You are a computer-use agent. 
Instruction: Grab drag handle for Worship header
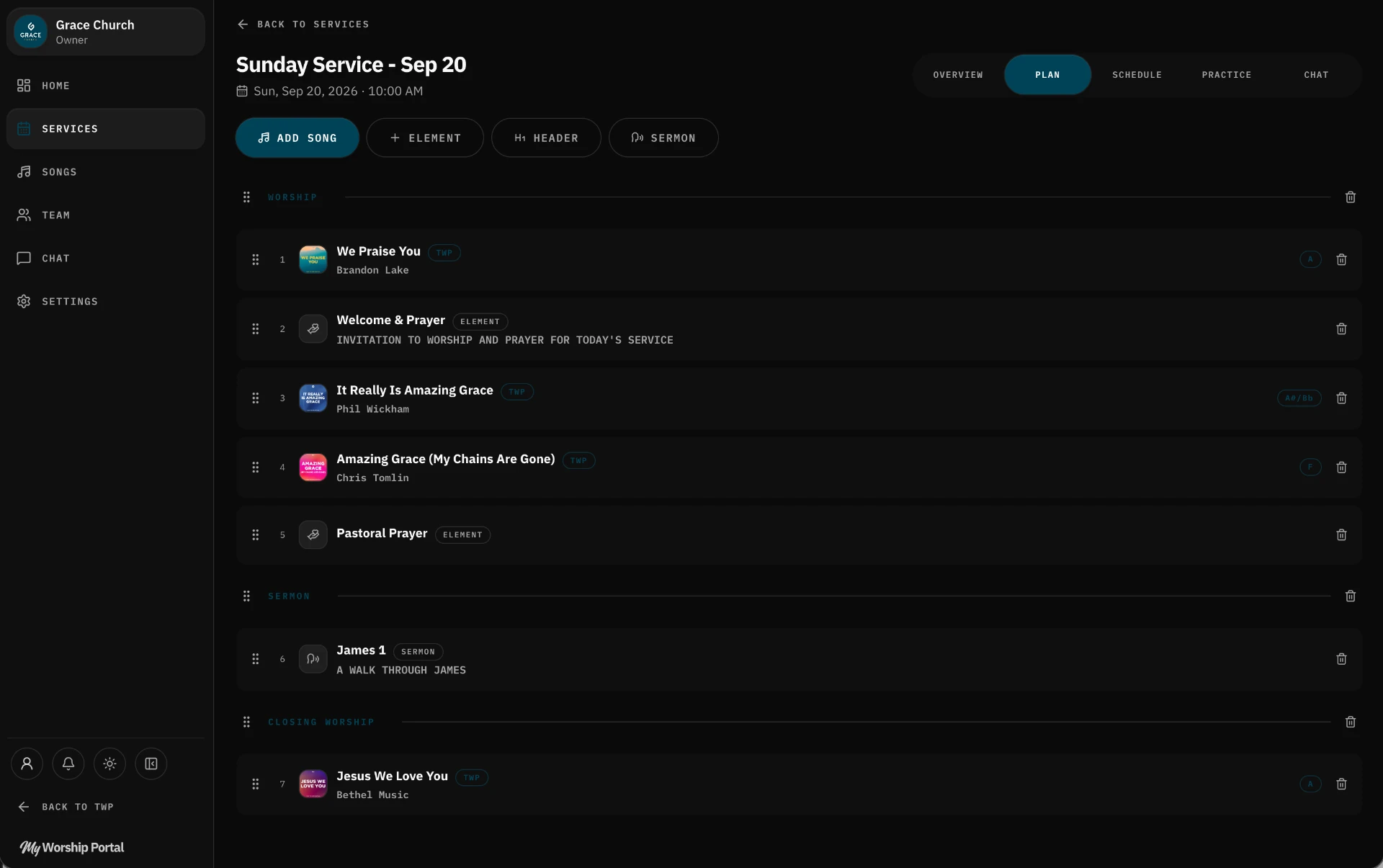(246, 197)
